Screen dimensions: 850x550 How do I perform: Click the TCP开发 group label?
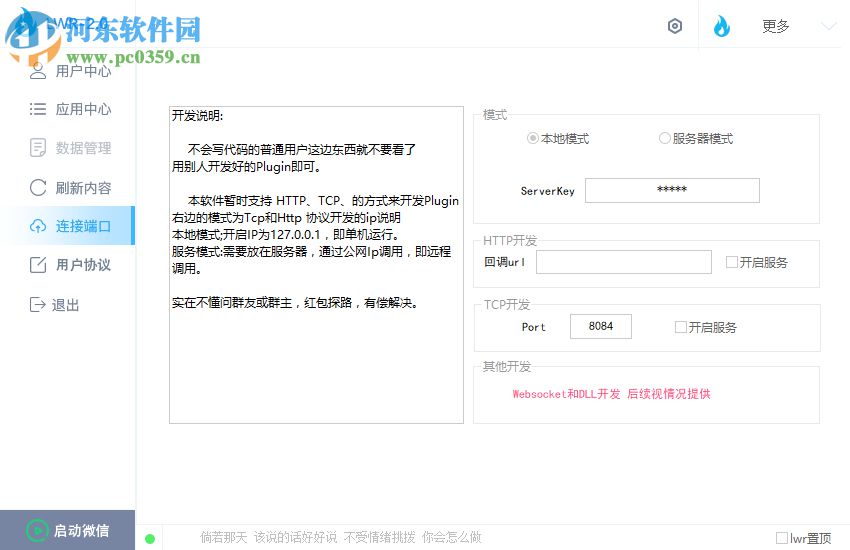coord(506,305)
